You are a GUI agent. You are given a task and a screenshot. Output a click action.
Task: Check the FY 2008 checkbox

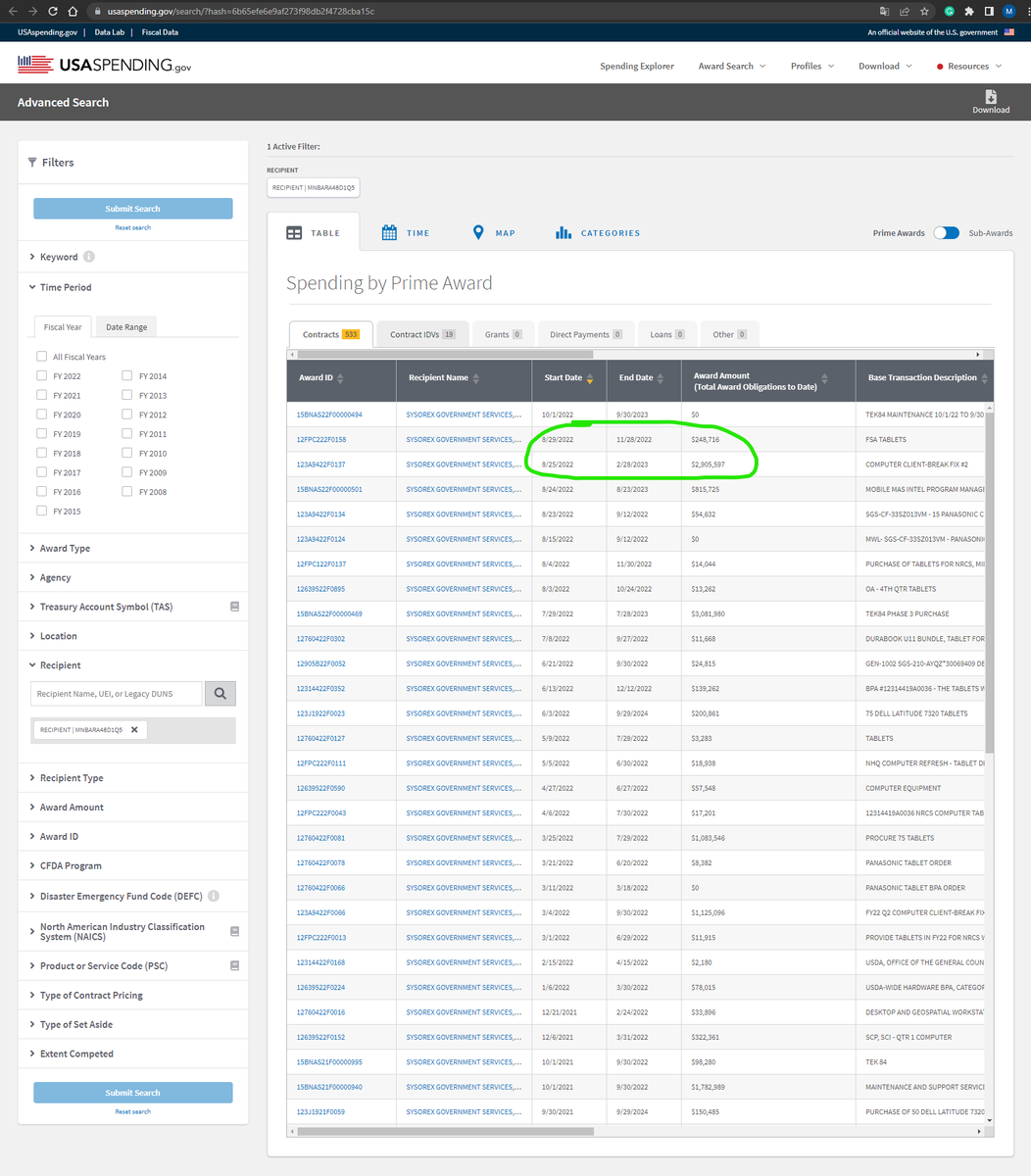[127, 491]
